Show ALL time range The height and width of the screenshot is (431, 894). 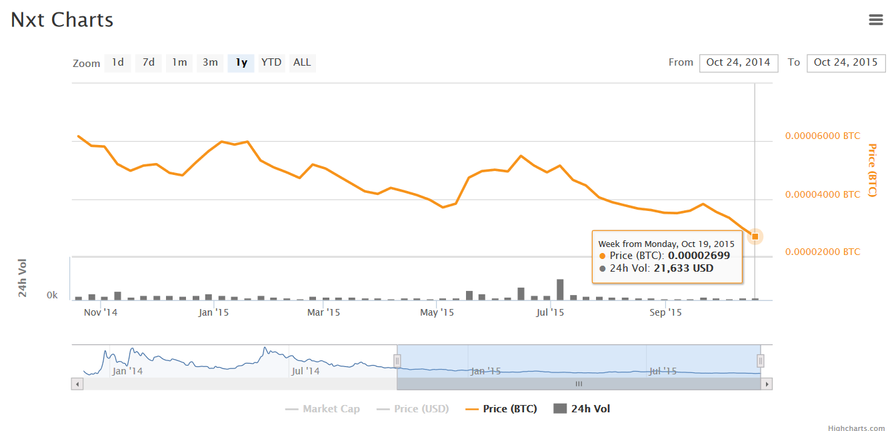[302, 63]
